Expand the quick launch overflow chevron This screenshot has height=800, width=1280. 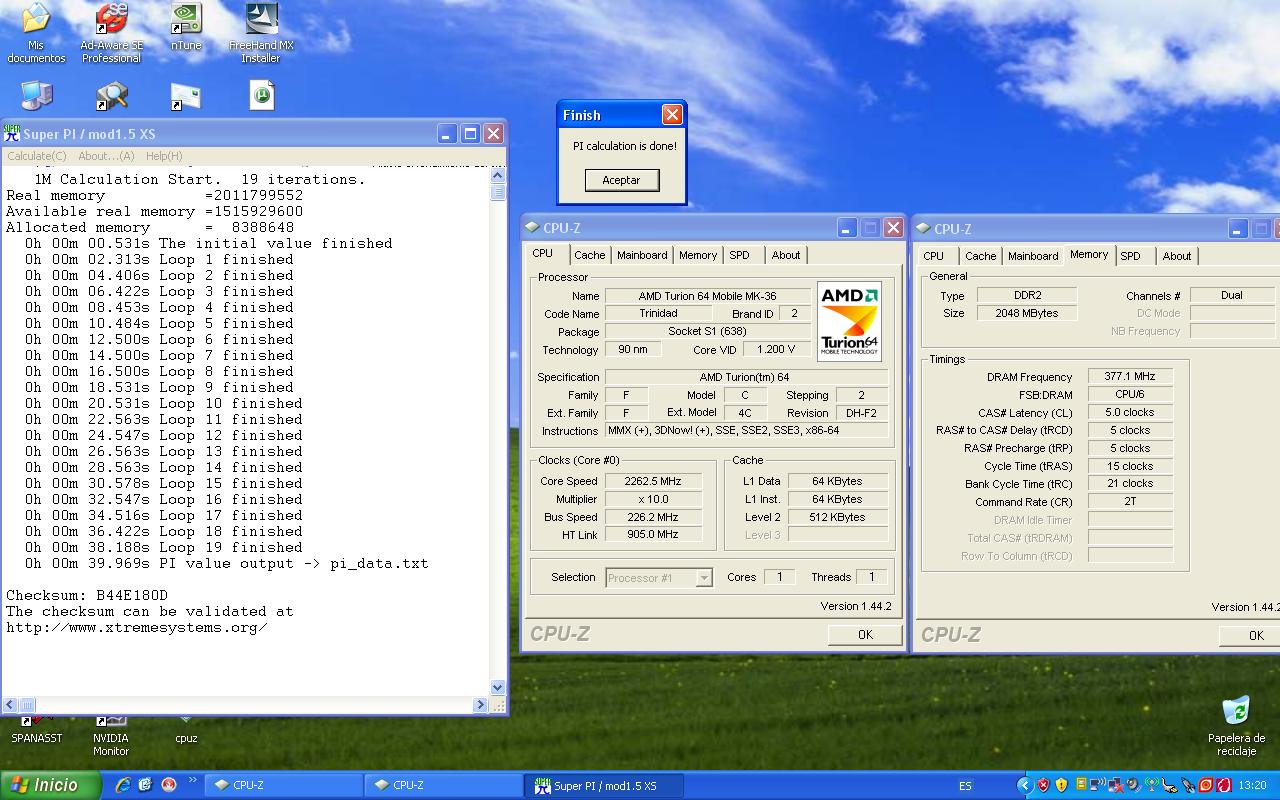[191, 780]
